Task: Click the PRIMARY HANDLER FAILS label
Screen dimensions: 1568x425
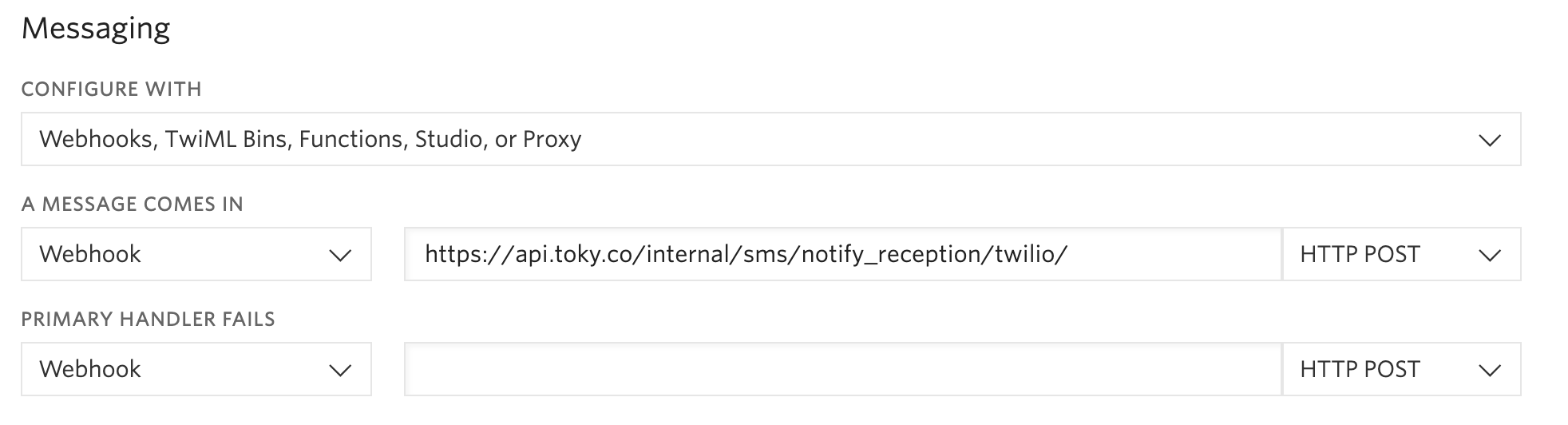Action: pos(148,319)
